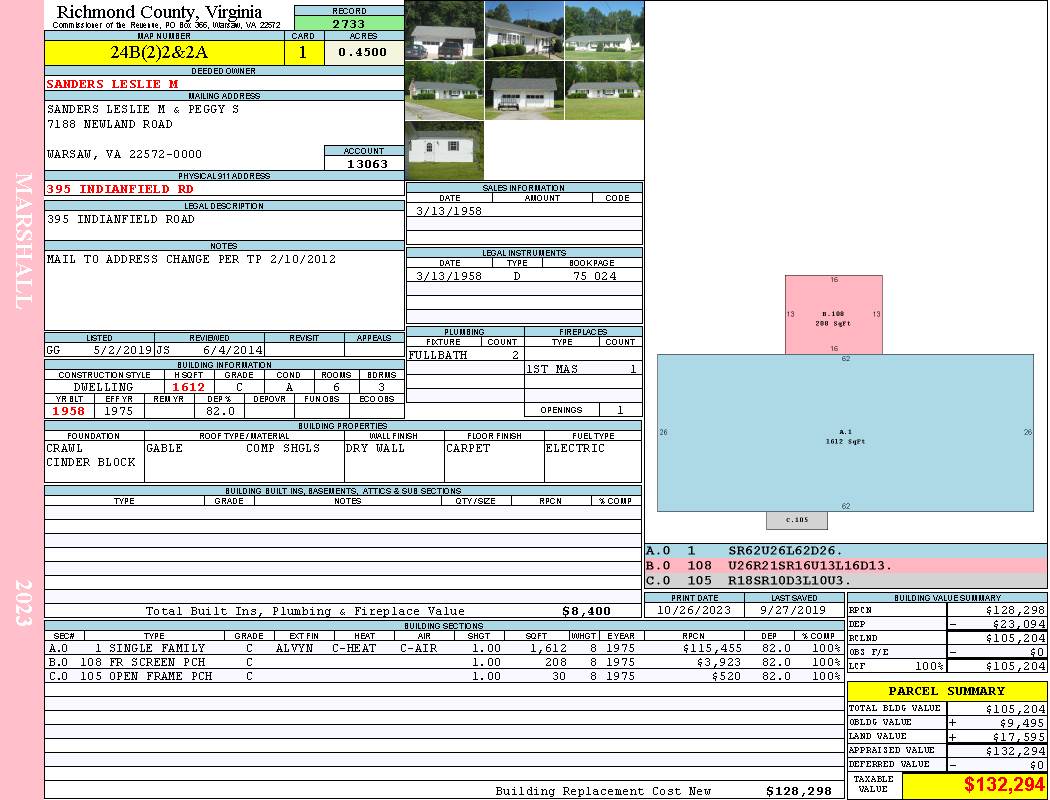The image size is (1050, 800).
Task: Select the B.0 FR Screen Pch row
Action: pyautogui.click(x=444, y=662)
